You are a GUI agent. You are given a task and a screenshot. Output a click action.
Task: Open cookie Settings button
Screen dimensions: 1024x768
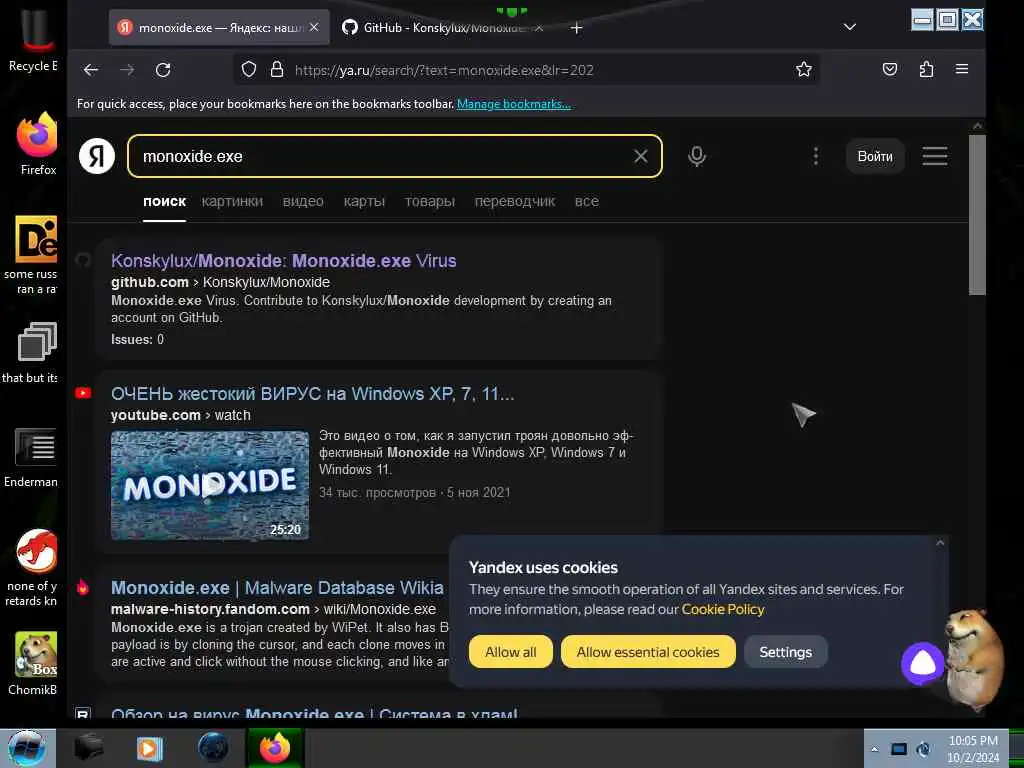tap(786, 652)
